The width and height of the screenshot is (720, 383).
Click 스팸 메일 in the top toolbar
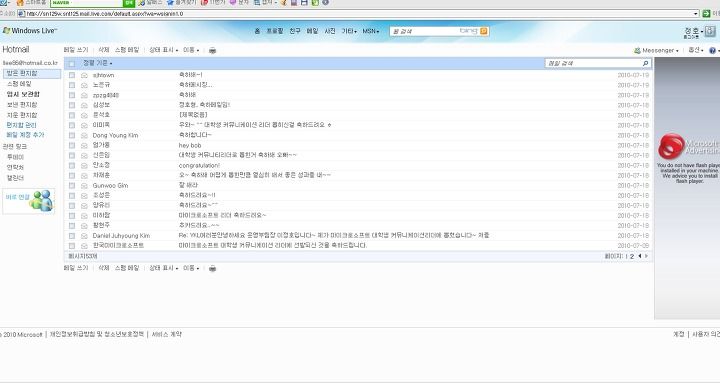(127, 50)
